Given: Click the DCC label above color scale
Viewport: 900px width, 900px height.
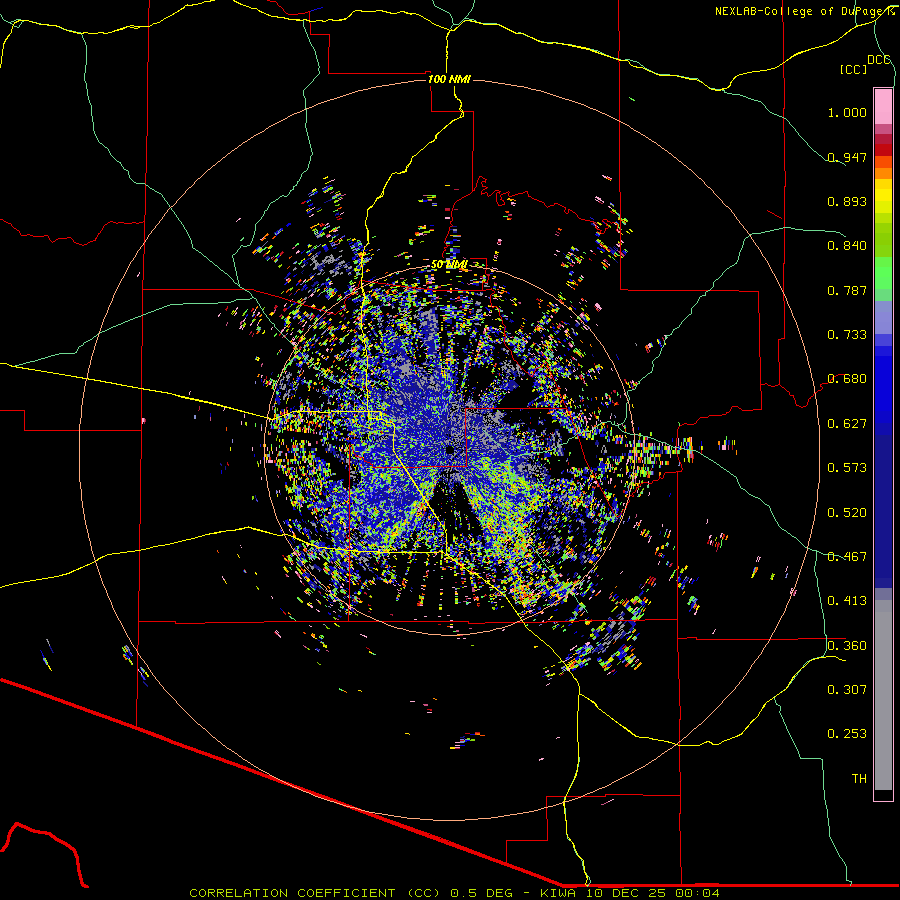Looking at the screenshot, I should pyautogui.click(x=878, y=60).
